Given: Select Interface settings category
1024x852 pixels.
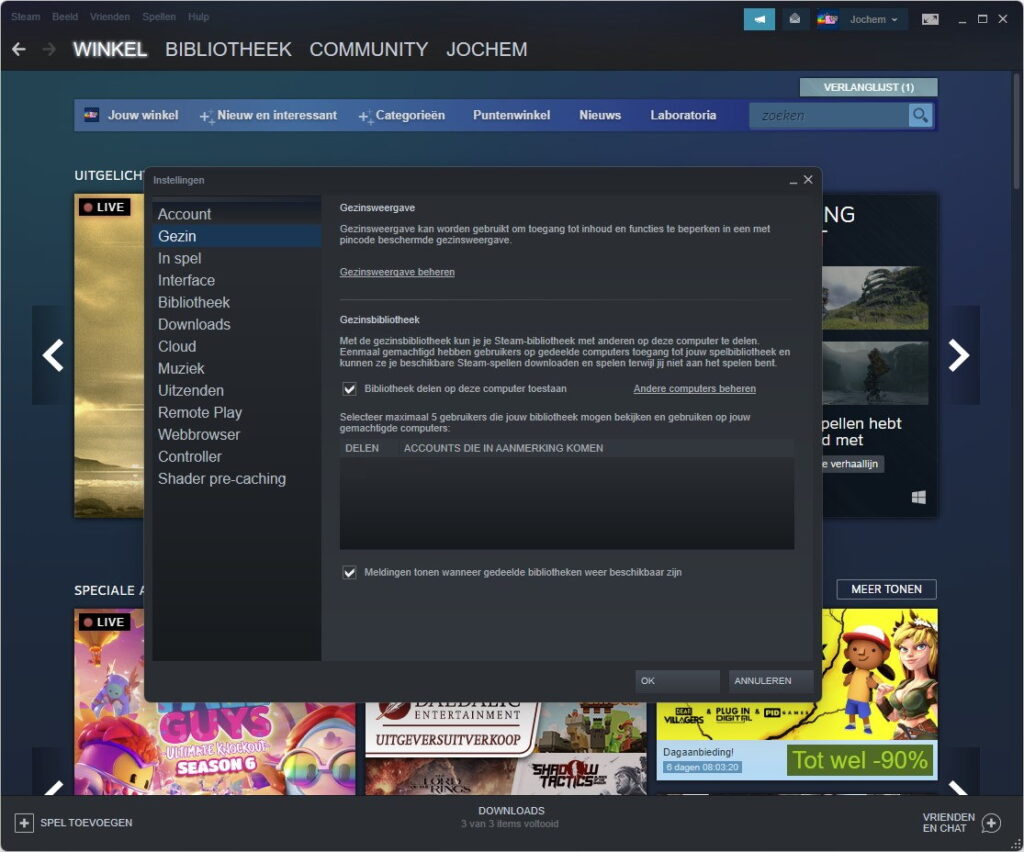Looking at the screenshot, I should pos(236,281).
